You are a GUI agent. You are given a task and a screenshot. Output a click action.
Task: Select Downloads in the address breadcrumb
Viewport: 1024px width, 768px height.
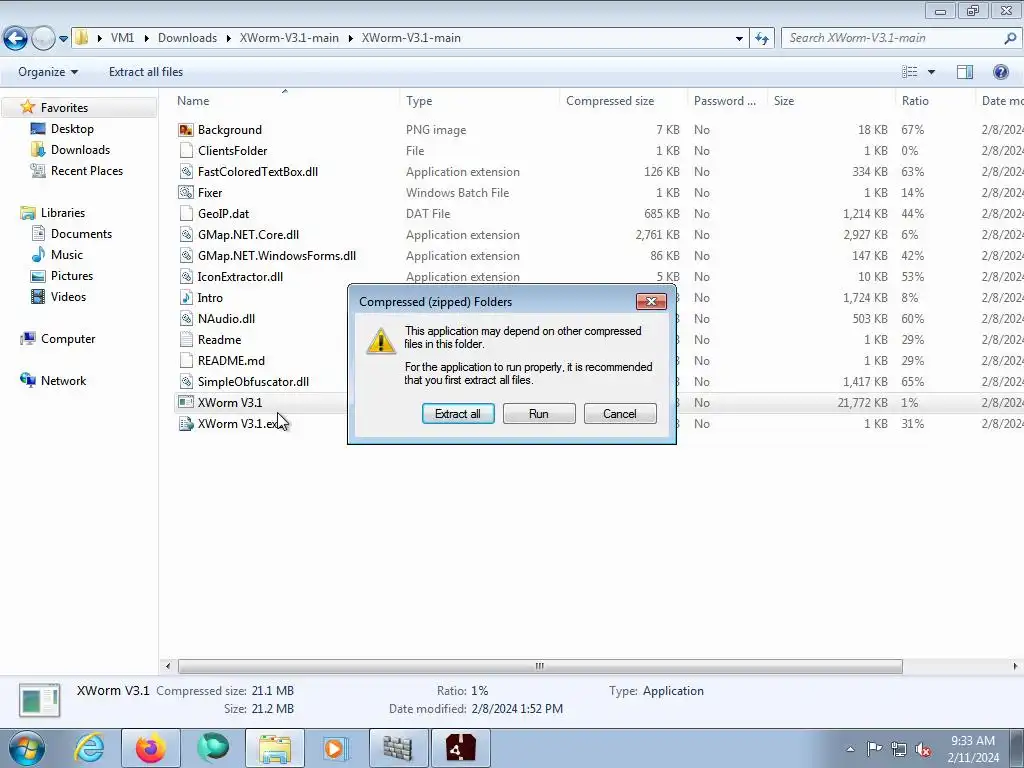[x=187, y=38]
